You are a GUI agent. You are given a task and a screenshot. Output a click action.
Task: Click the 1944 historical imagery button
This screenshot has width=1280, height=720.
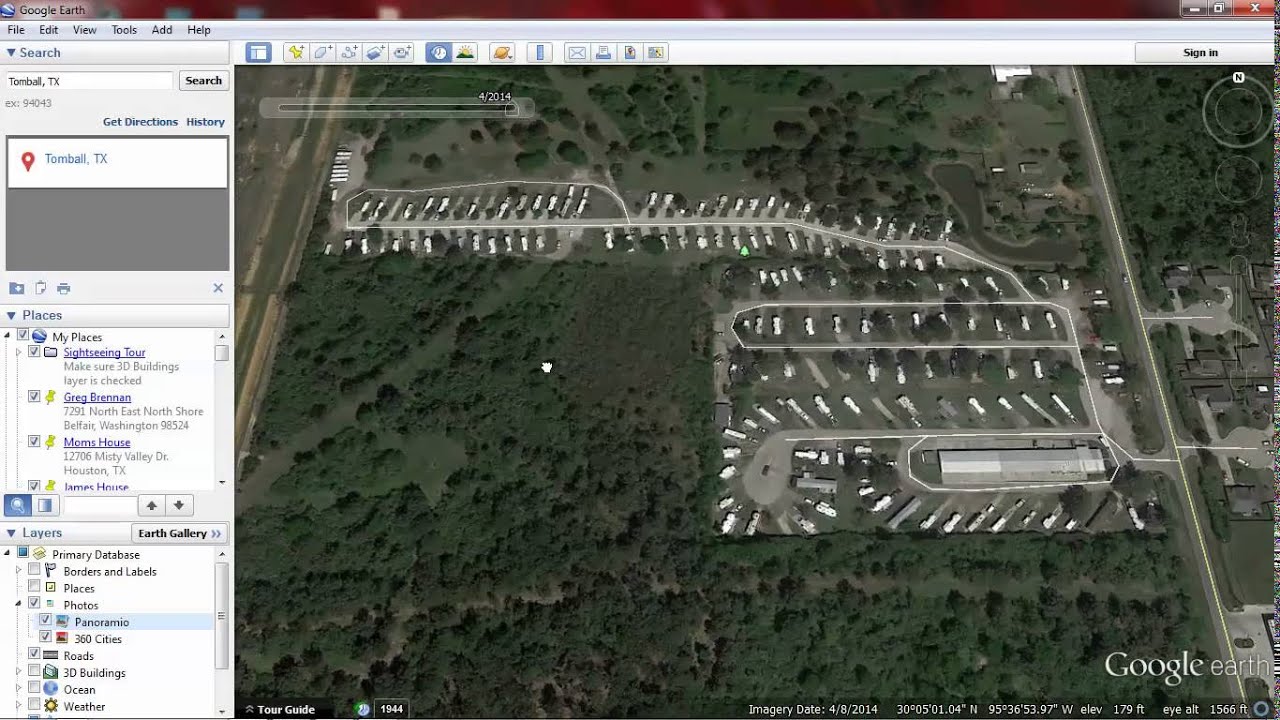coord(391,709)
